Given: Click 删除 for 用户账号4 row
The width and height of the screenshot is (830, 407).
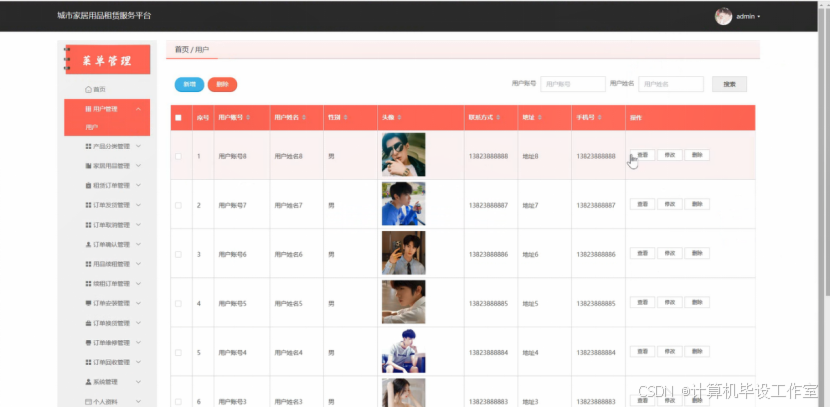Looking at the screenshot, I should tap(697, 351).
